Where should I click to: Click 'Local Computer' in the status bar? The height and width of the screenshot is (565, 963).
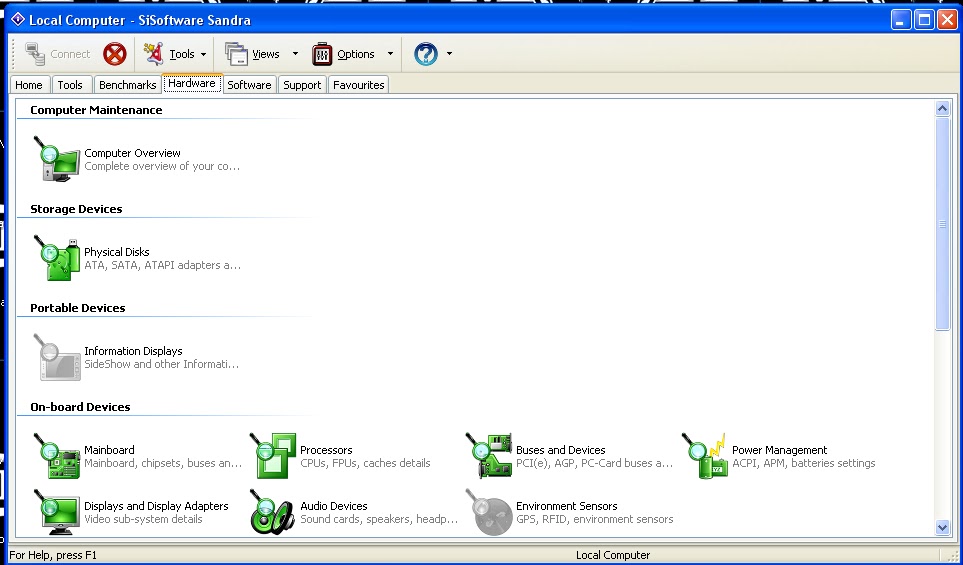[613, 555]
